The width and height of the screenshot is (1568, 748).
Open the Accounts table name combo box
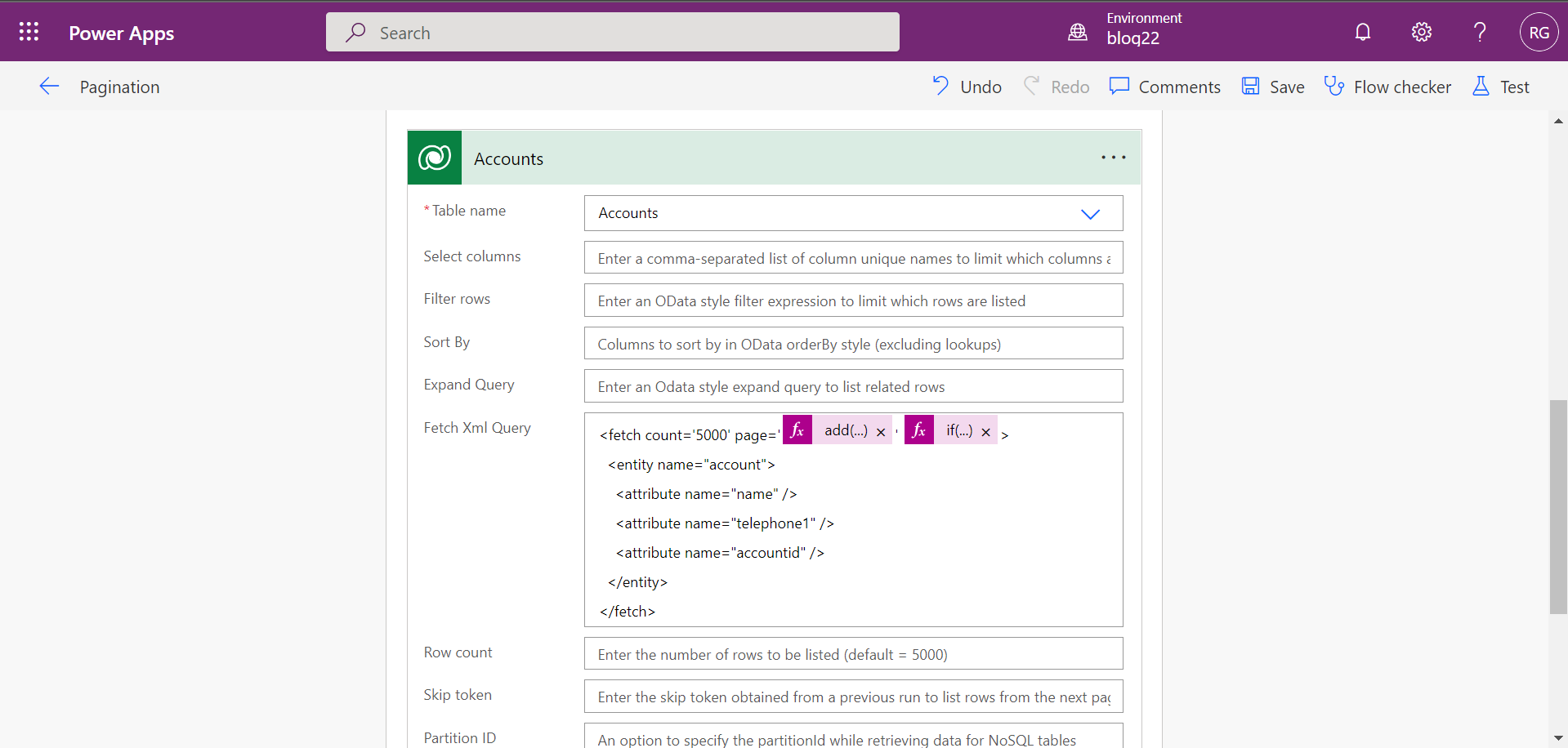pos(853,213)
